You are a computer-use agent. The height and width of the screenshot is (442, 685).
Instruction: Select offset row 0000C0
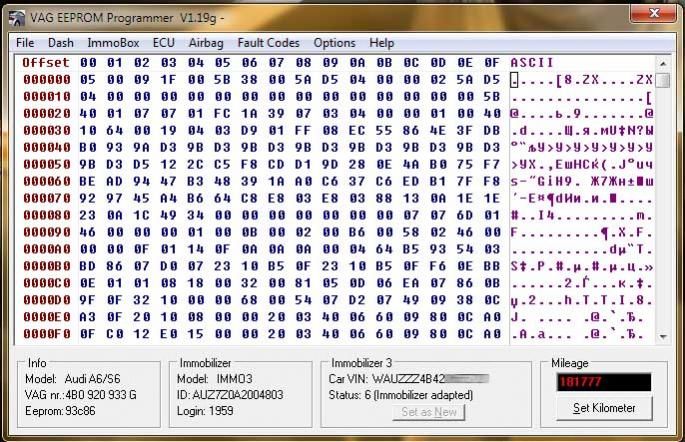[47, 283]
